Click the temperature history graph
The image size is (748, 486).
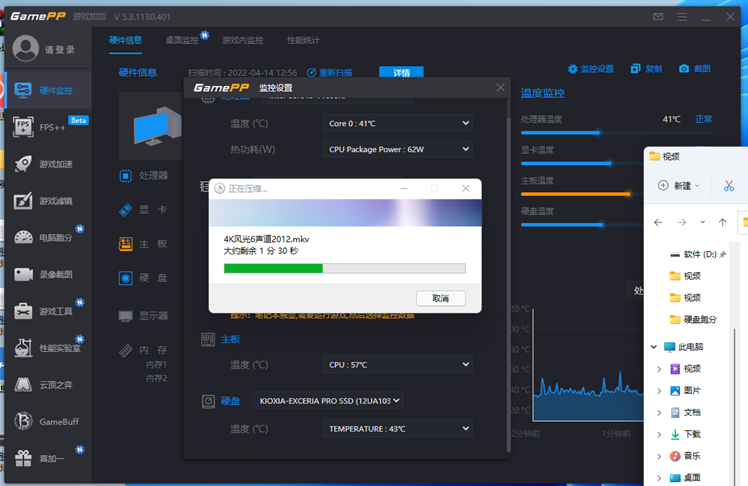tap(587, 365)
